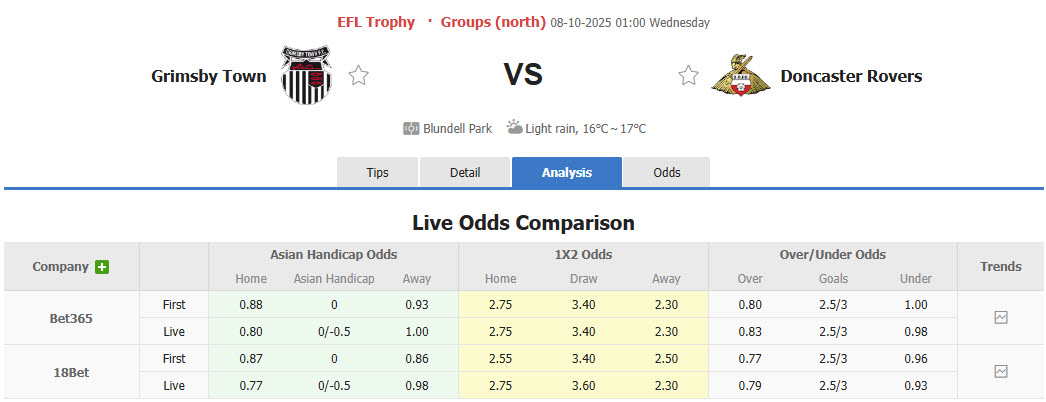The width and height of the screenshot is (1046, 402).
Task: Open Bet365 trends chart icon
Action: pos(1001,318)
